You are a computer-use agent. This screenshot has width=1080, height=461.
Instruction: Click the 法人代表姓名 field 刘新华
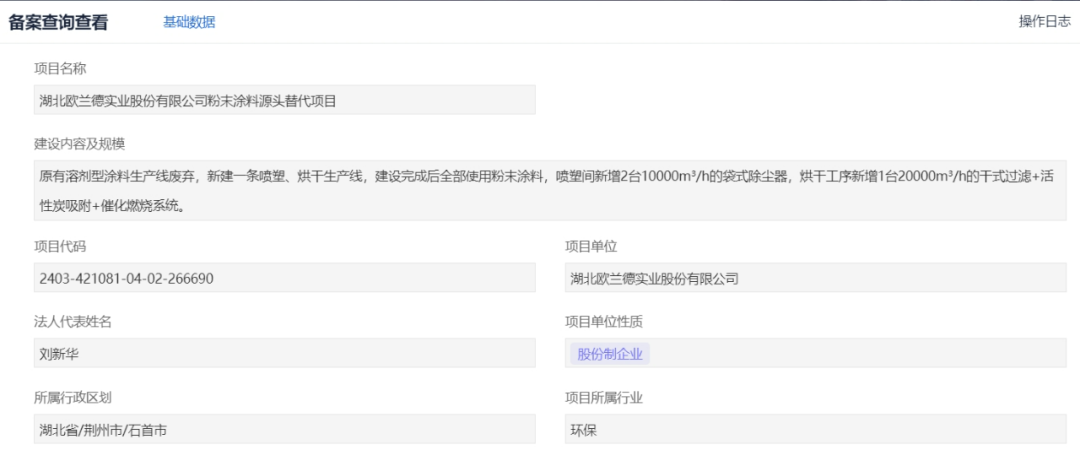(284, 354)
